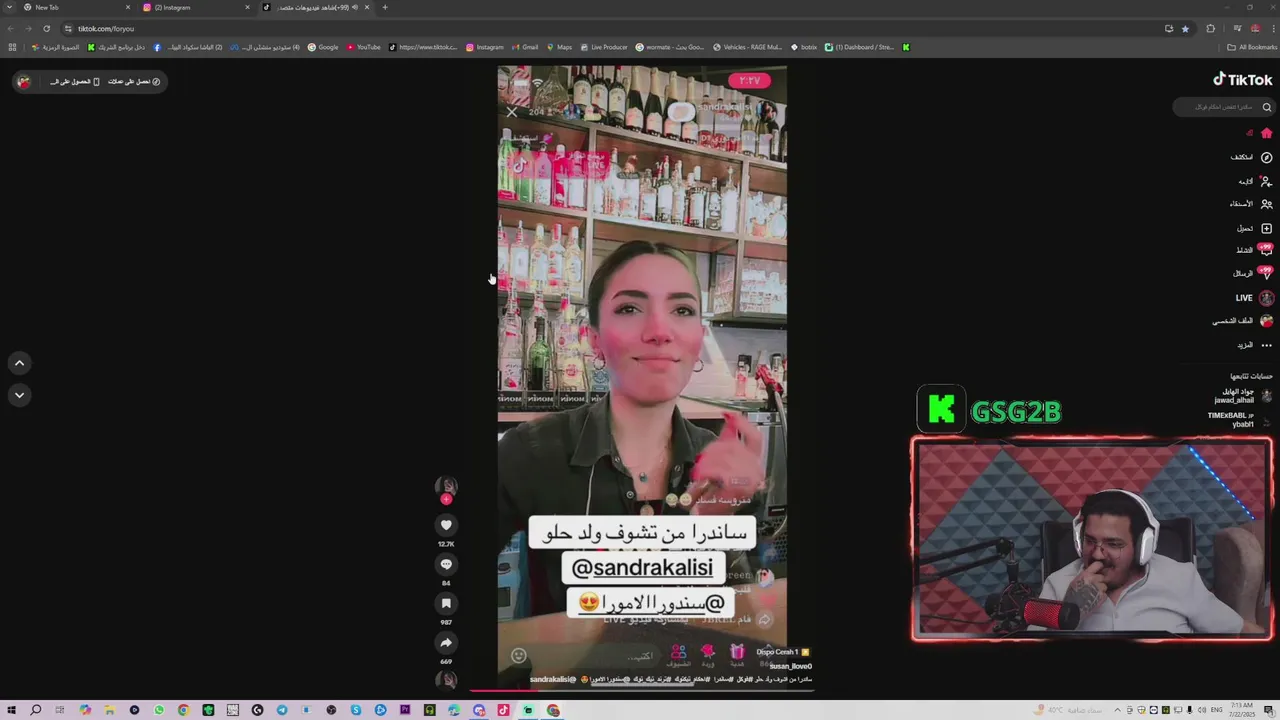Click the video progress bar at bottom
1280x720 pixels.
pos(642,689)
